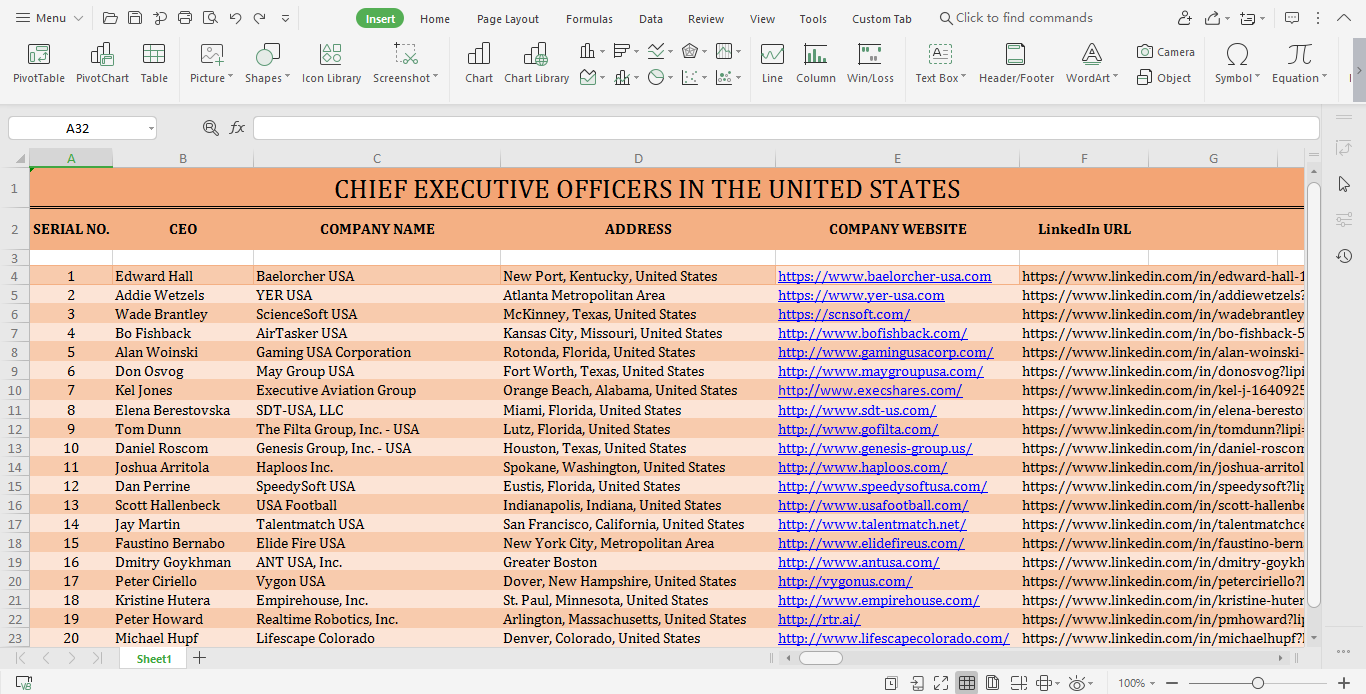Open the baelorcher-usa.com website link
1366x694 pixels.
coord(885,276)
